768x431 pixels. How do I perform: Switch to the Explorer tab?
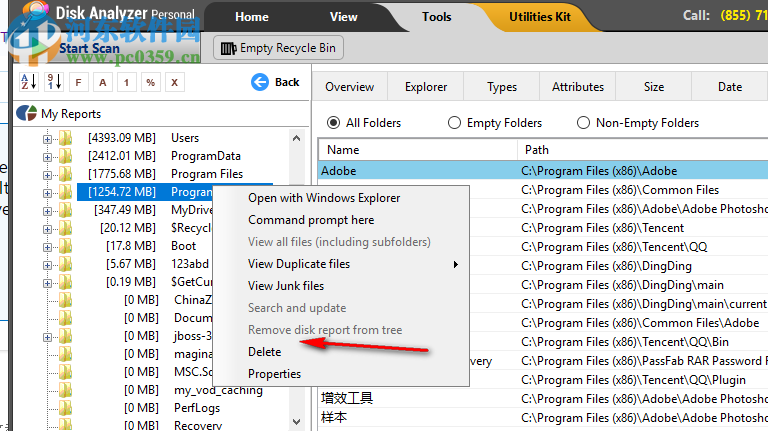[x=426, y=87]
